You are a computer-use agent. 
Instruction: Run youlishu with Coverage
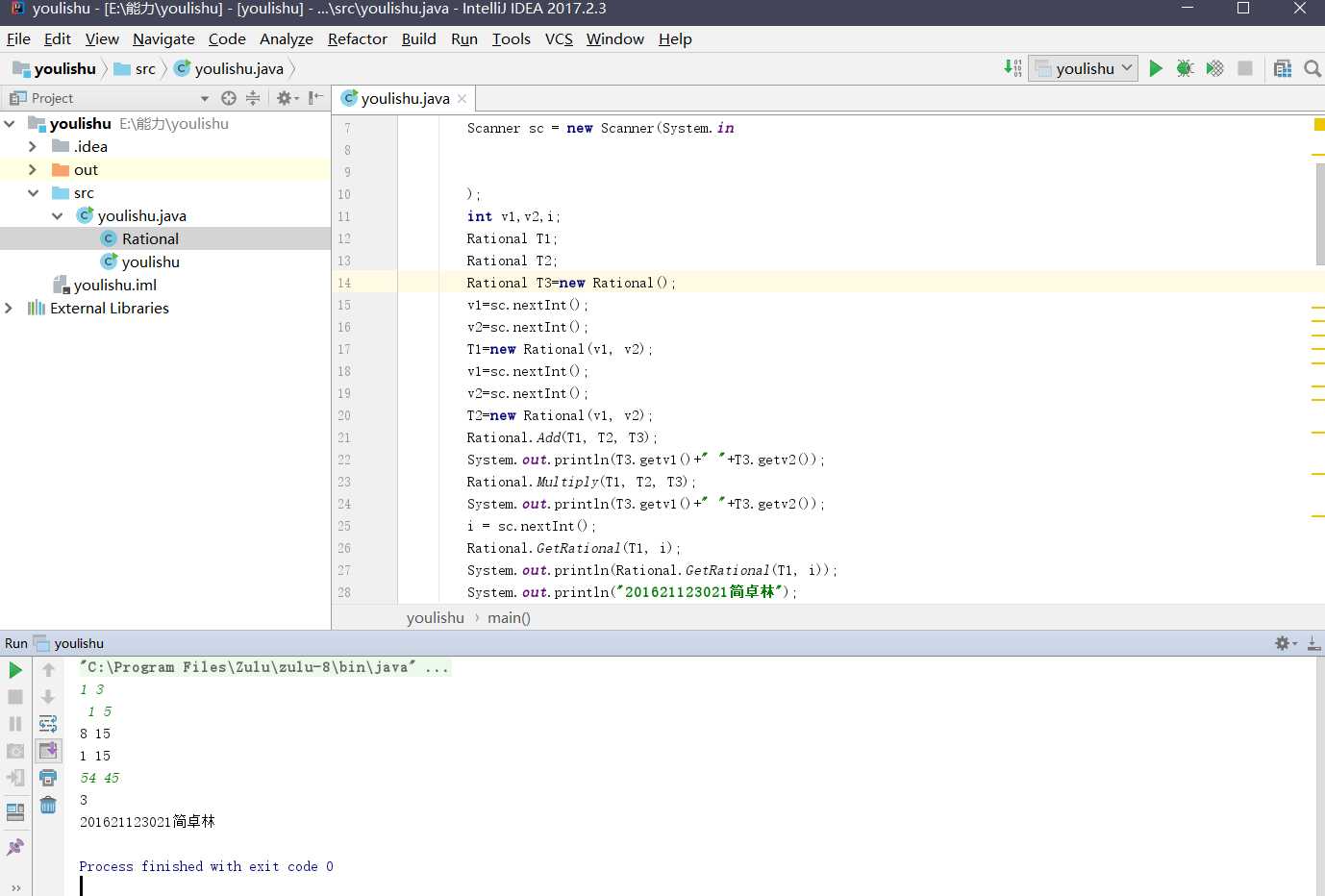[x=1215, y=68]
